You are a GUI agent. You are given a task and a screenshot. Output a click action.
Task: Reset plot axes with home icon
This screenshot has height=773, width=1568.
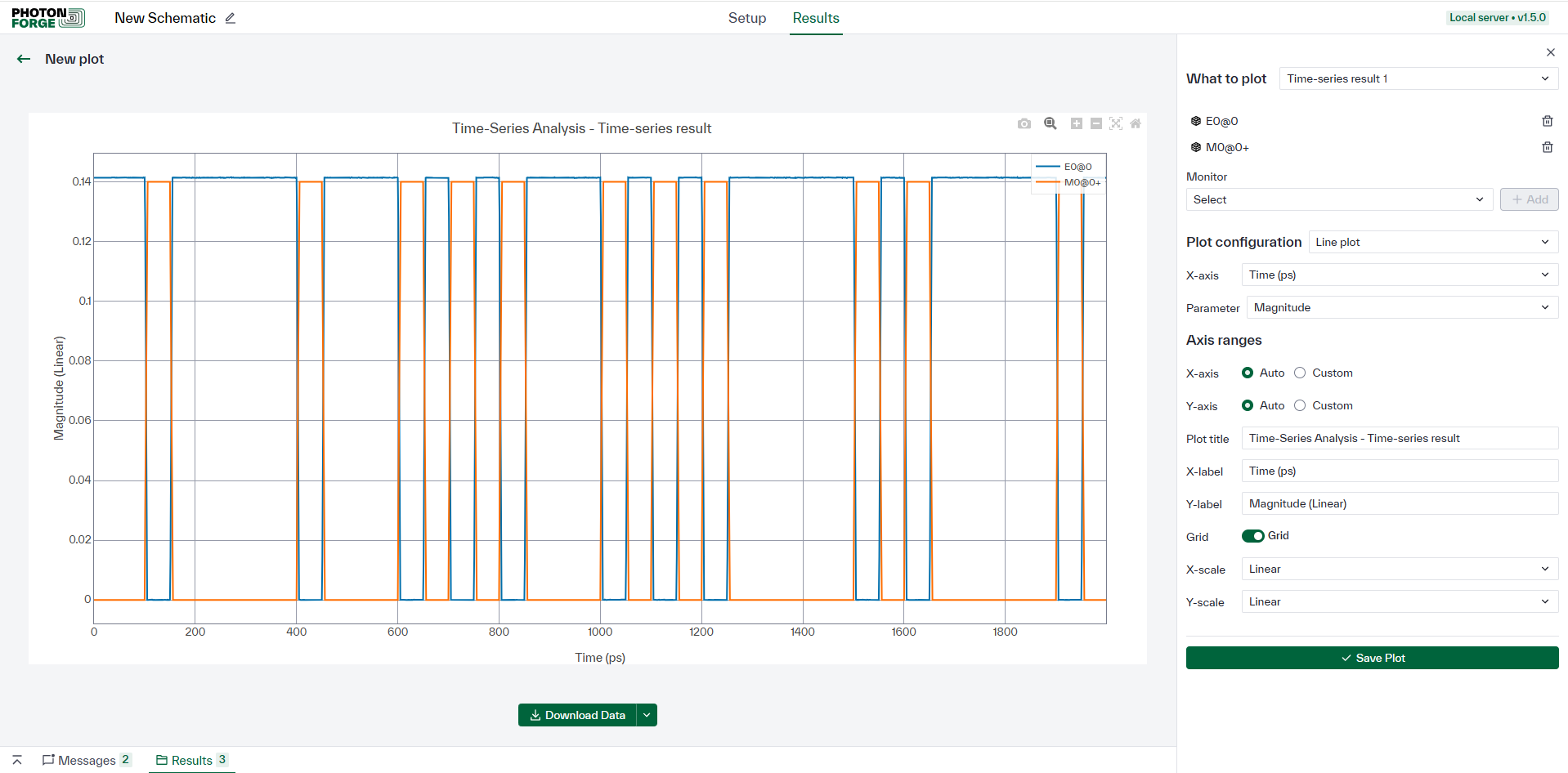point(1136,123)
